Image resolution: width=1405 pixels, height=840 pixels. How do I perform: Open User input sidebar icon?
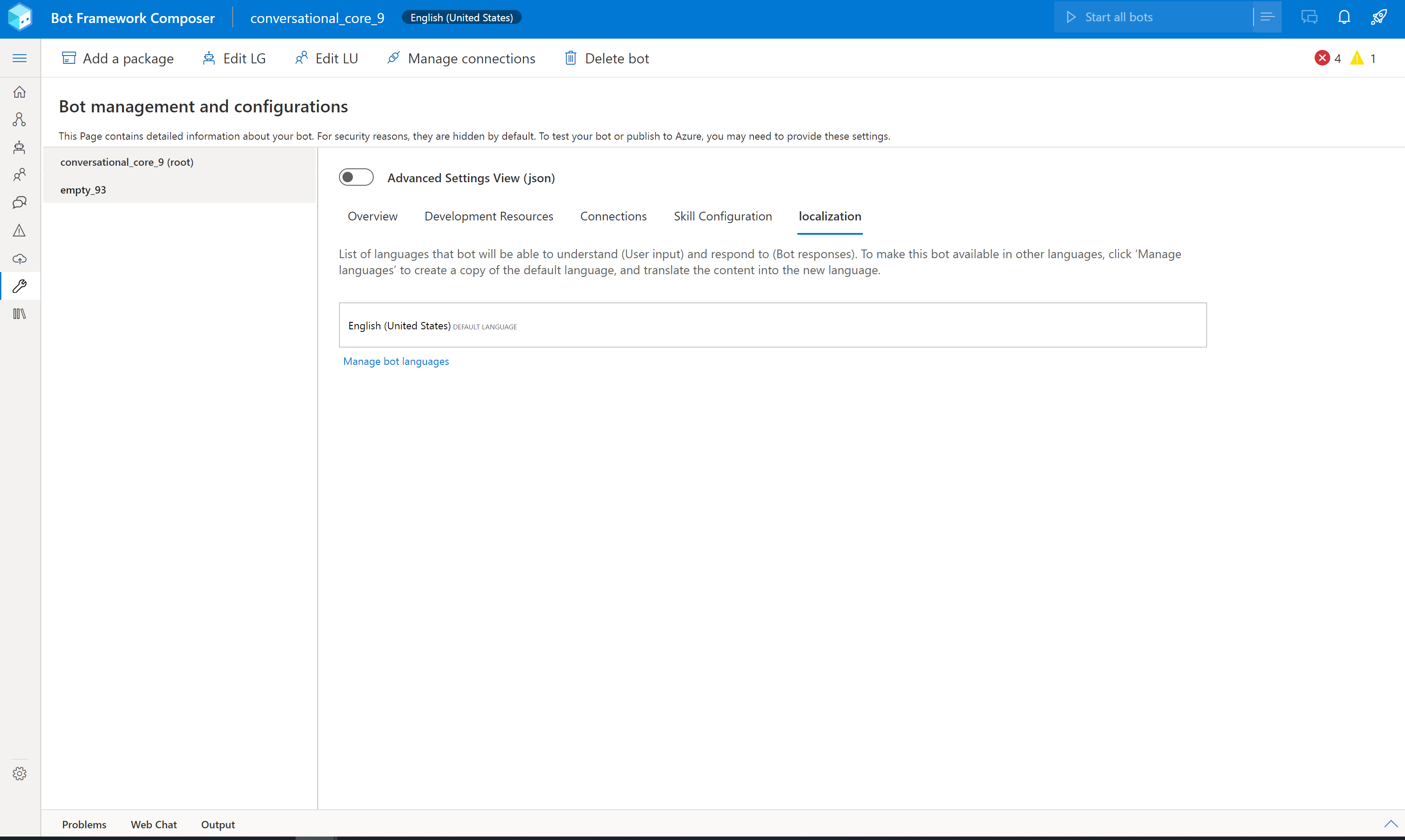(19, 175)
